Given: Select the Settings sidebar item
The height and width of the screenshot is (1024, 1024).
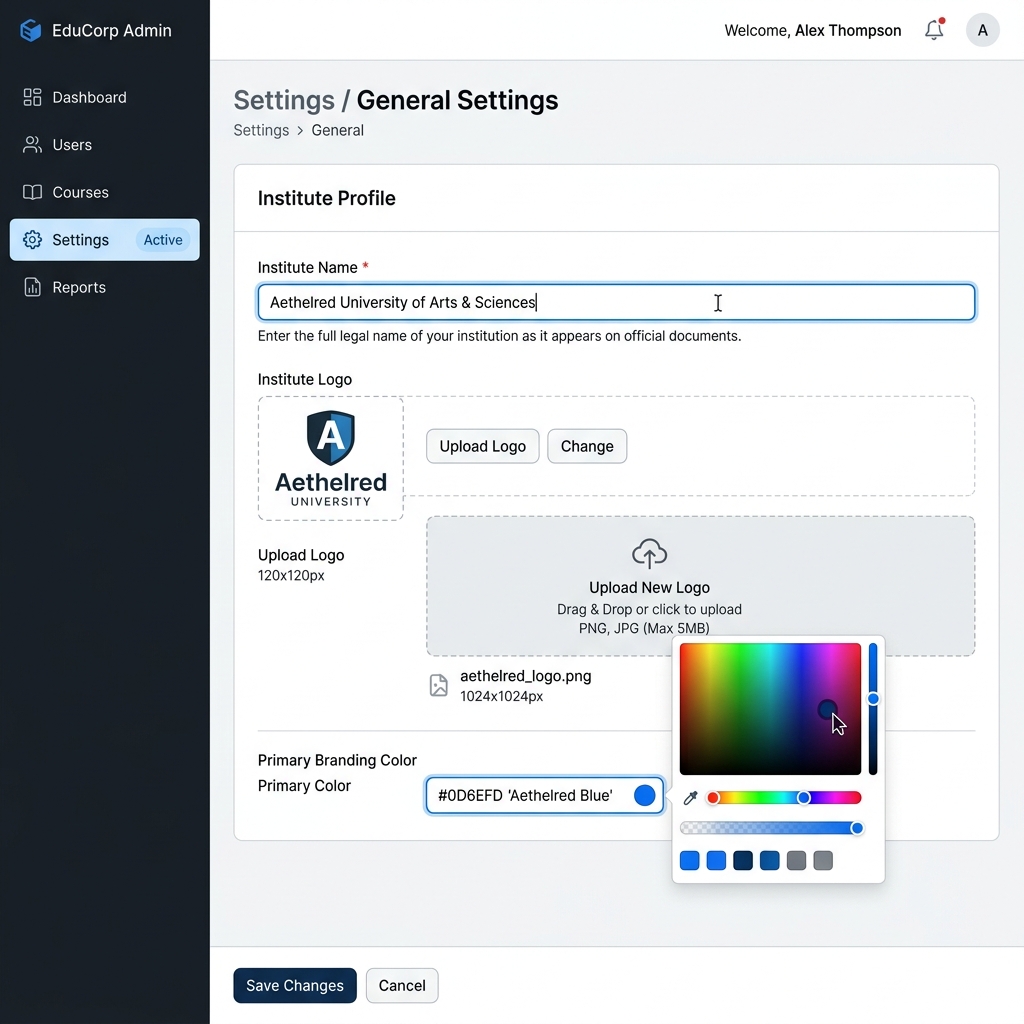Looking at the screenshot, I should point(104,240).
